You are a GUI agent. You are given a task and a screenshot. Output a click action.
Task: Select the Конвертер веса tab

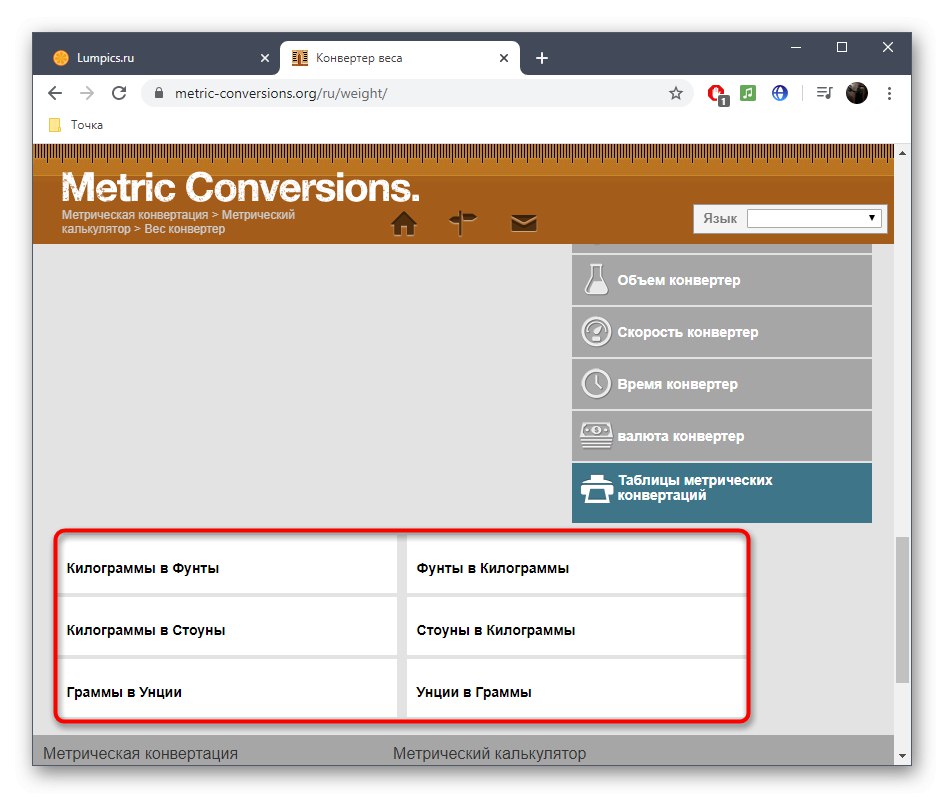(400, 58)
